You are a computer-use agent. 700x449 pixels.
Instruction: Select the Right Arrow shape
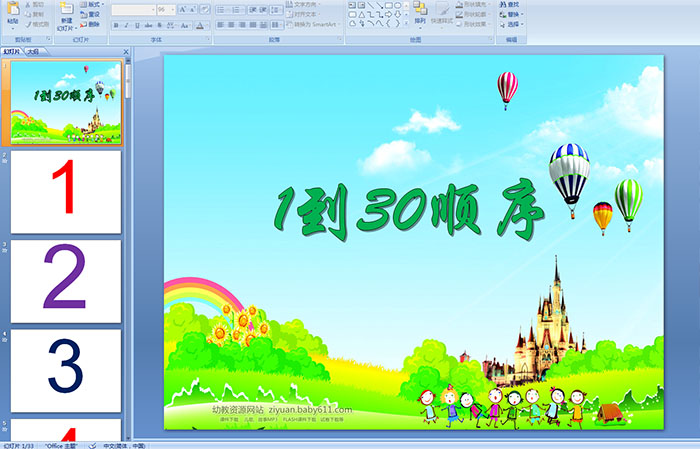(388, 14)
